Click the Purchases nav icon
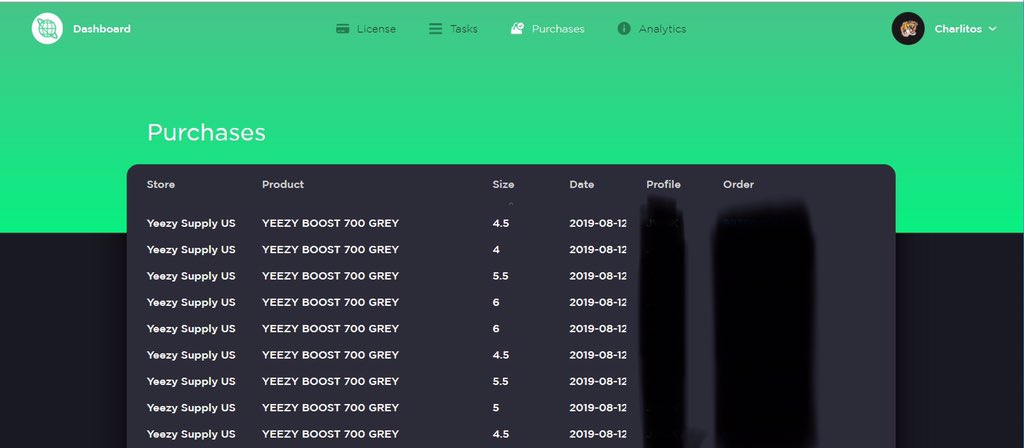The image size is (1024, 448). pyautogui.click(x=517, y=29)
